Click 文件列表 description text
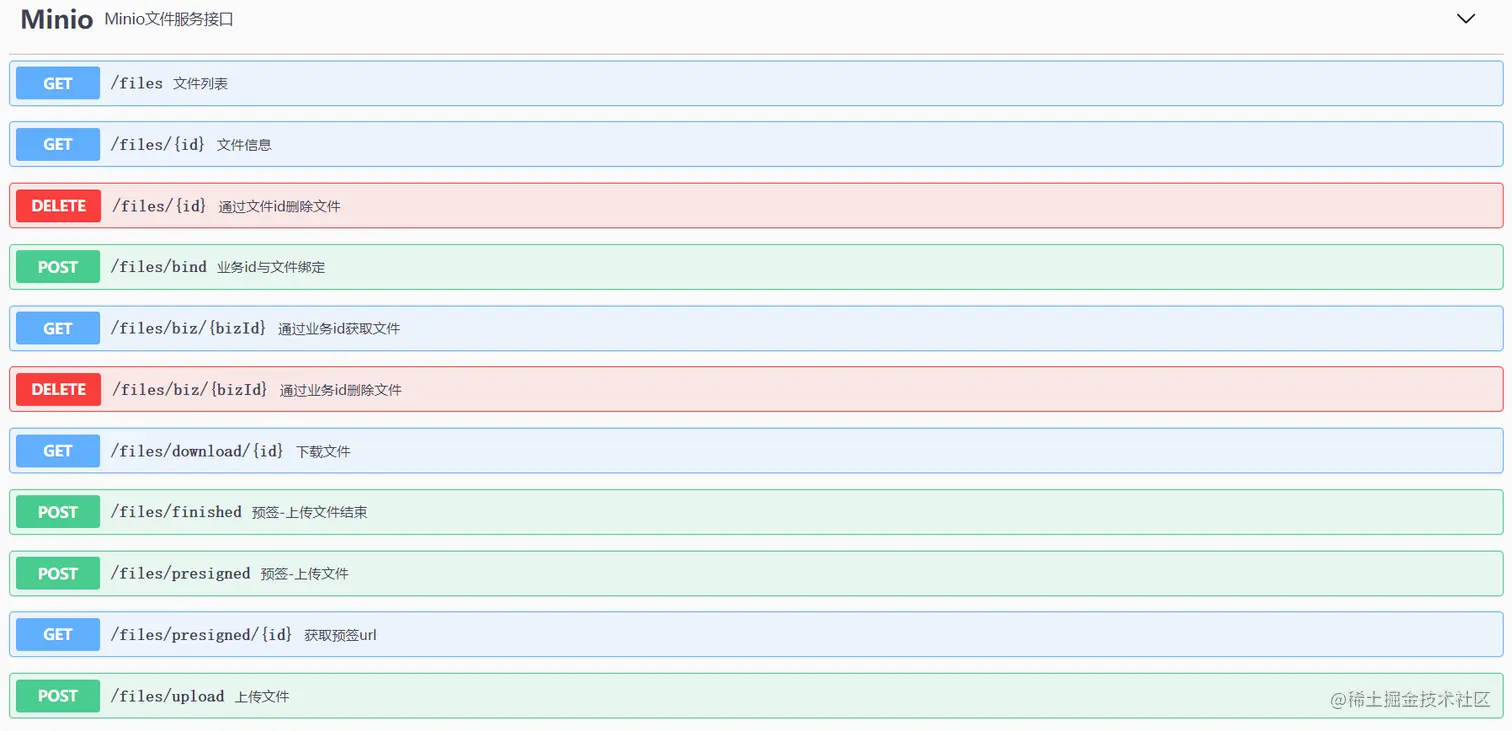This screenshot has width=1512, height=731. click(x=201, y=84)
